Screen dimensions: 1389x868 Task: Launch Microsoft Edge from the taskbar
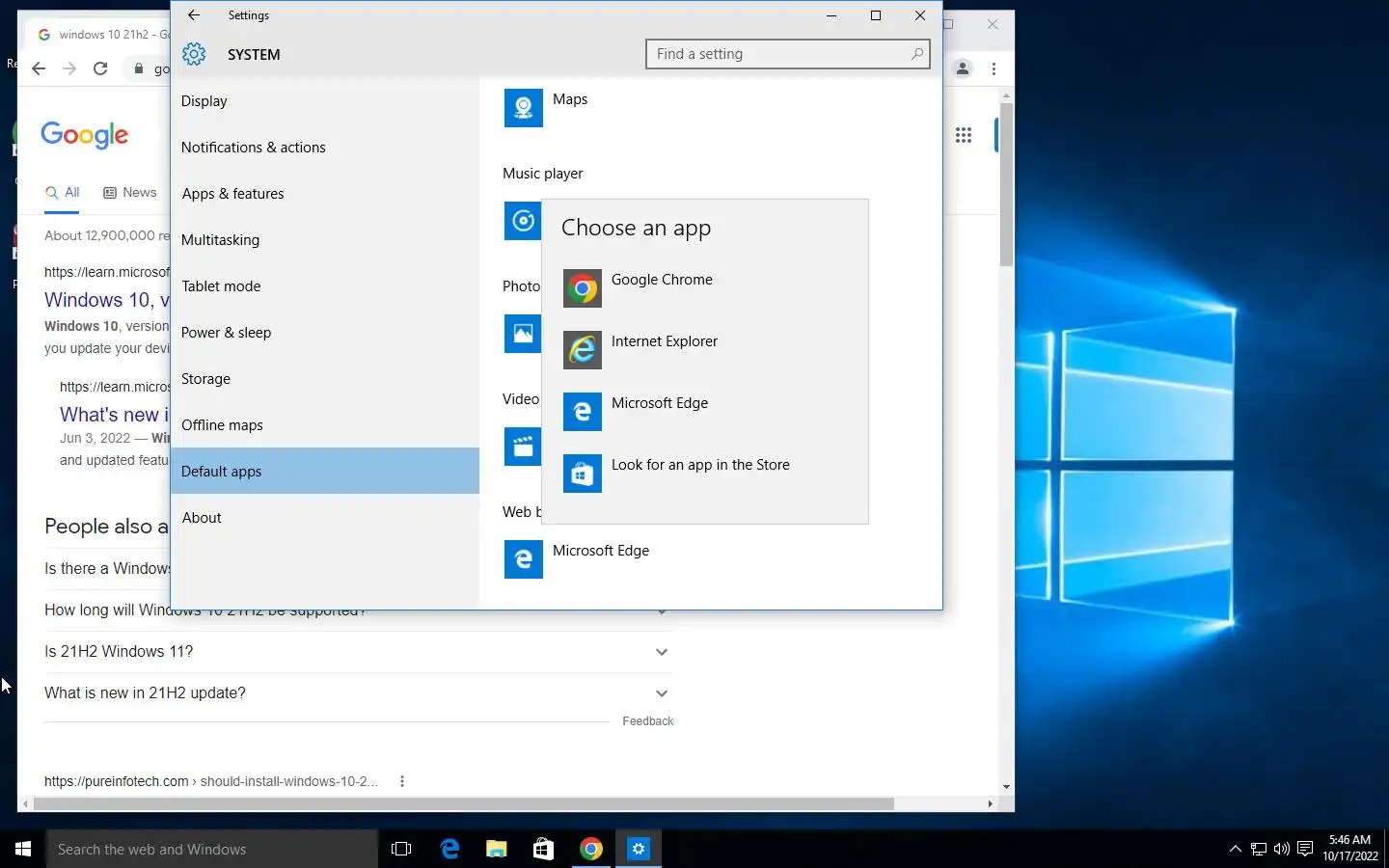click(x=449, y=849)
